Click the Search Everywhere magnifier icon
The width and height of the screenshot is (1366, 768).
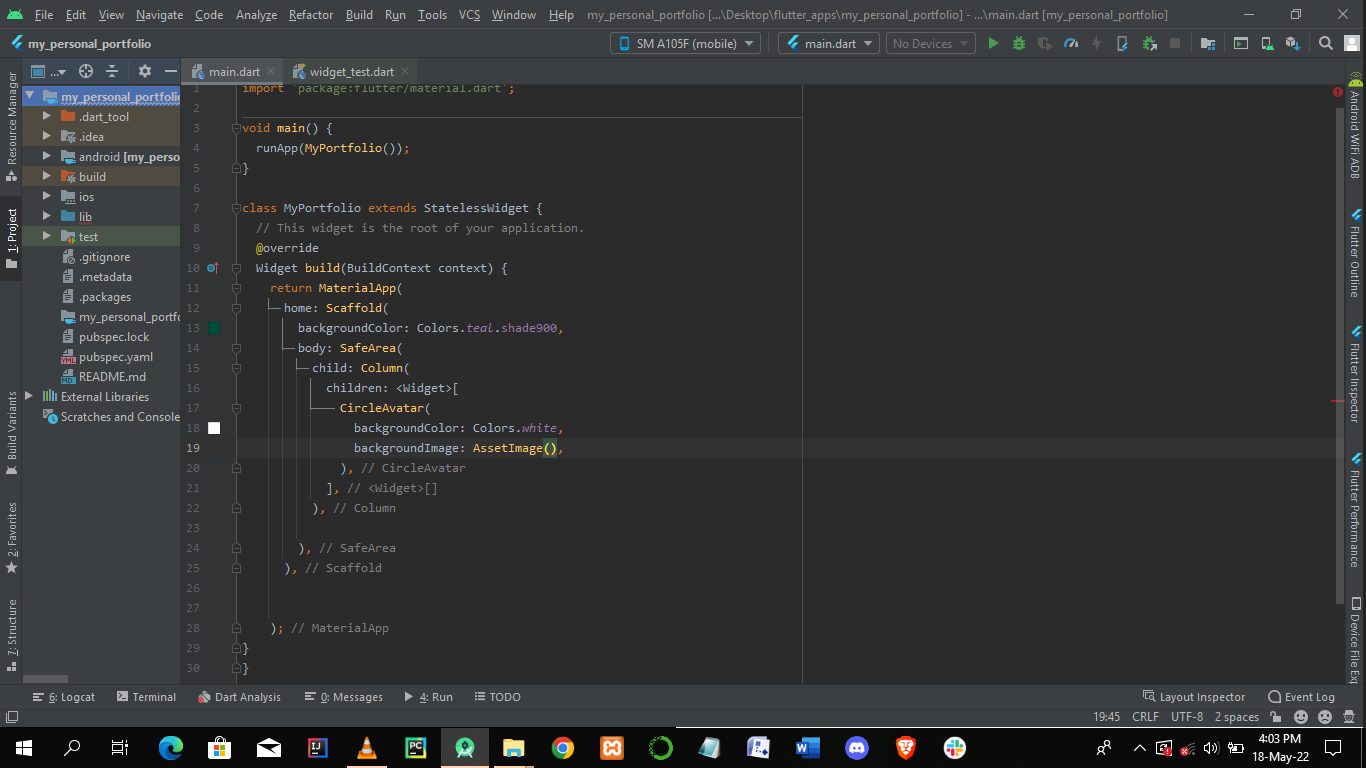(x=1326, y=43)
